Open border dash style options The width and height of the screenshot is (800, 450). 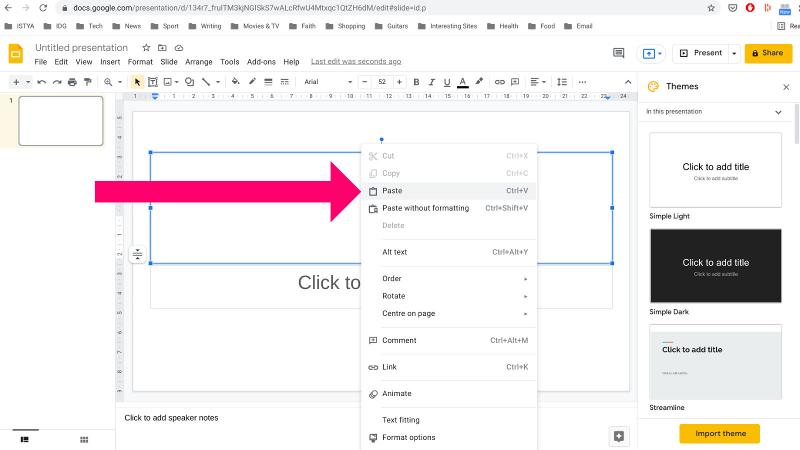(x=285, y=82)
